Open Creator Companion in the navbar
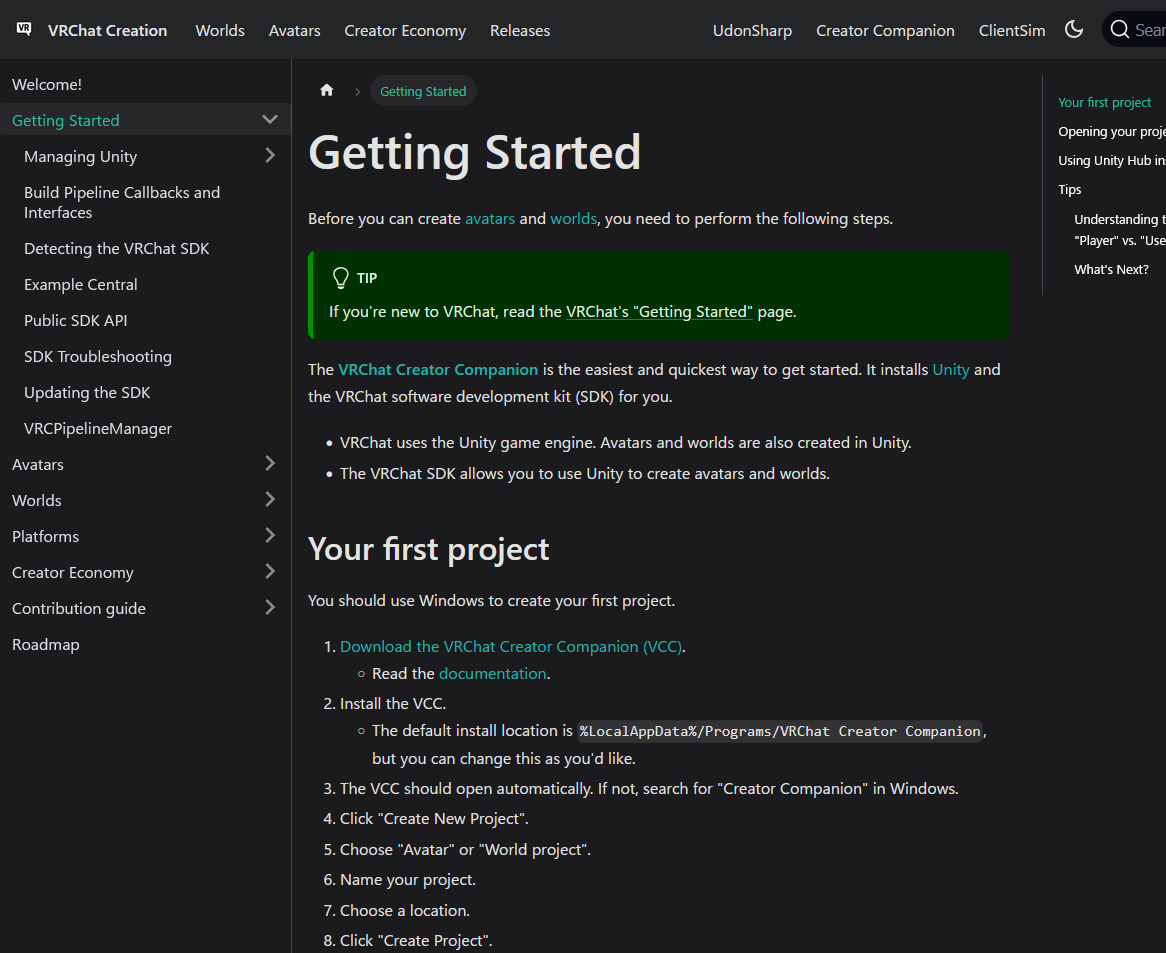The image size is (1166, 953). tap(885, 30)
